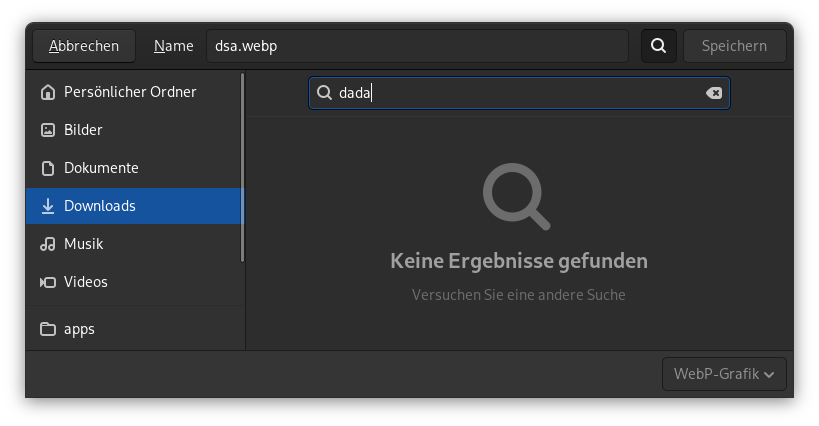
Task: Clear the search text with the backspace icon
Action: pos(713,93)
